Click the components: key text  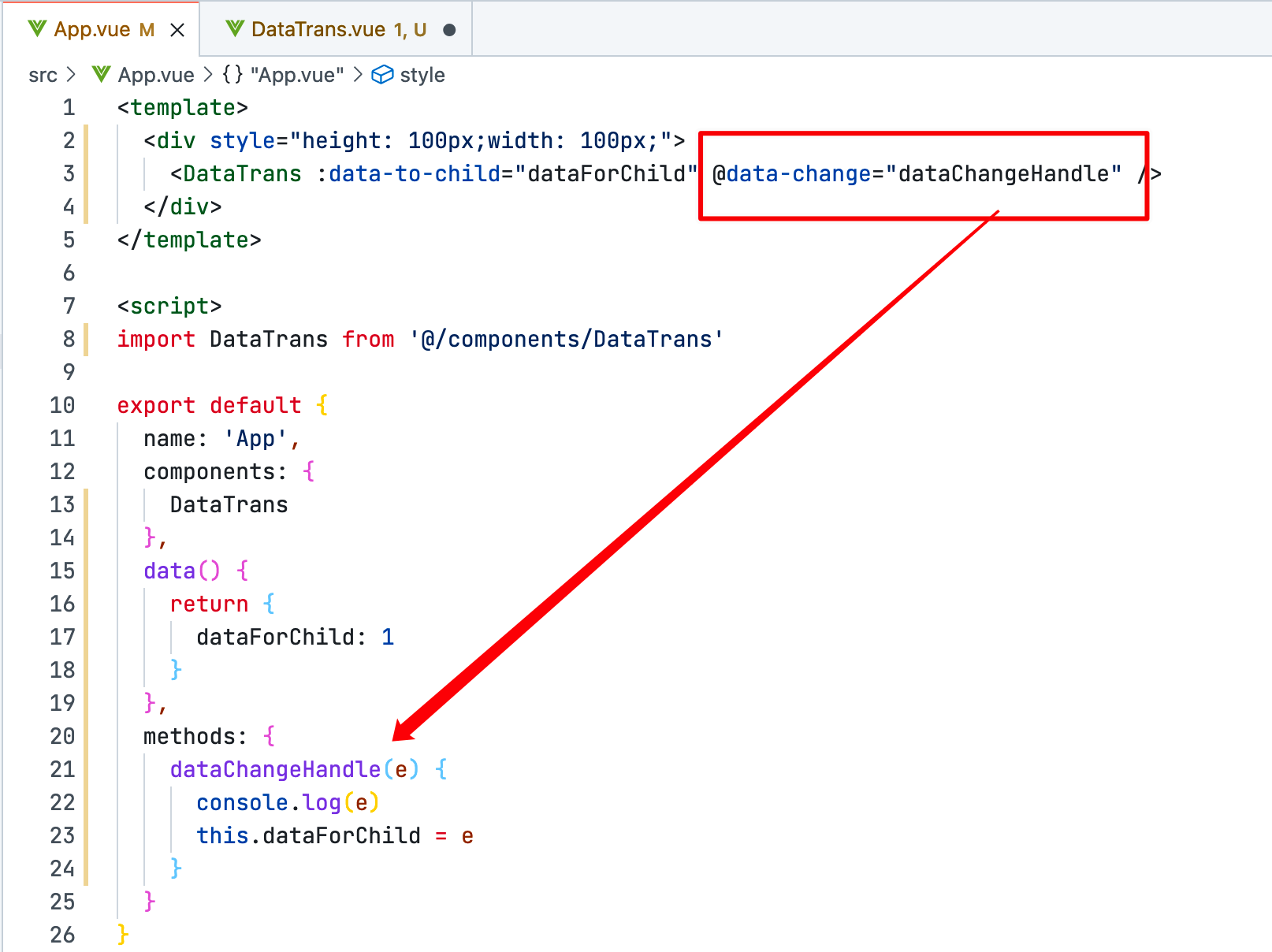point(215,471)
